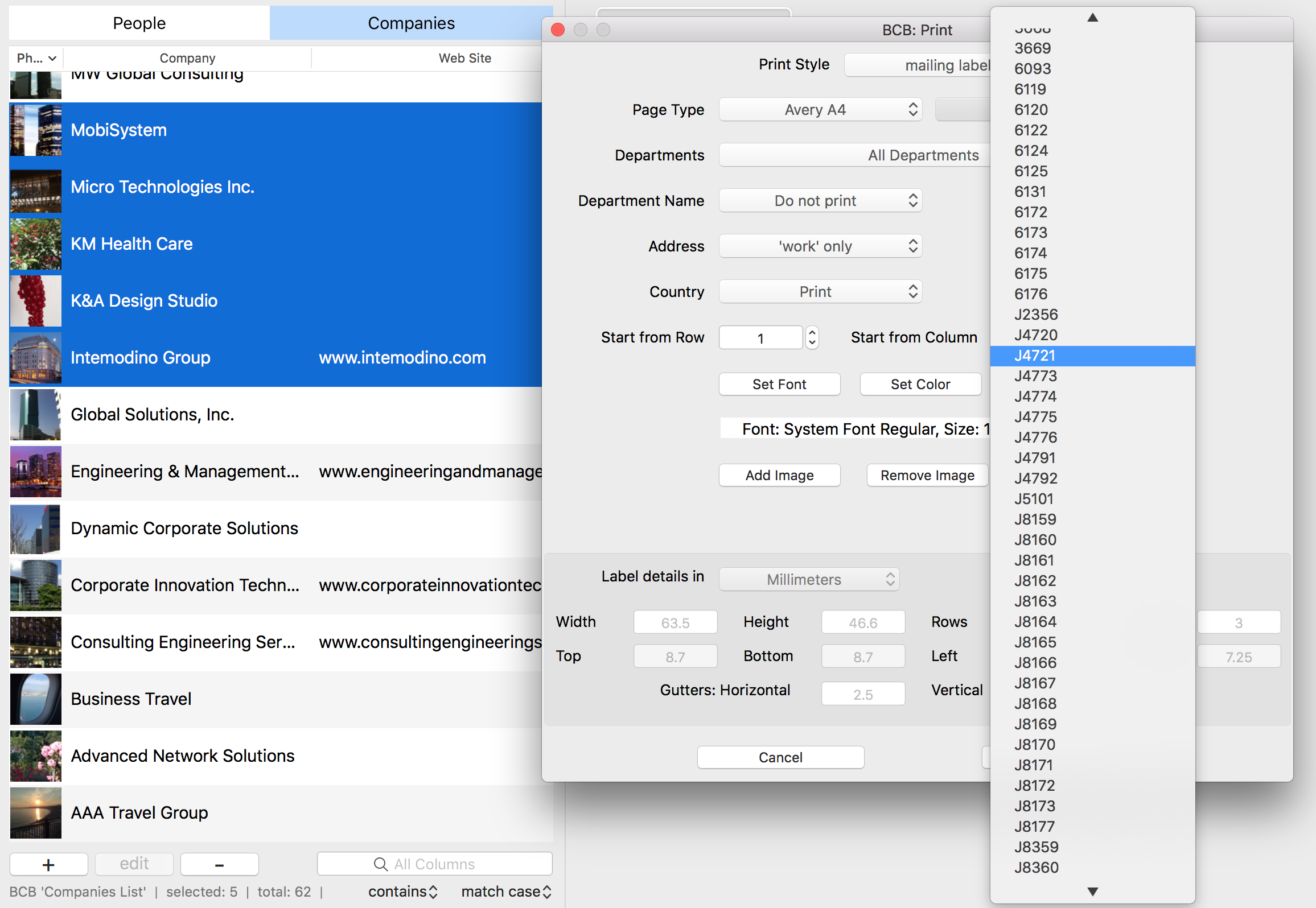The height and width of the screenshot is (908, 1316).
Task: Click the Remove Image button icon
Action: [x=920, y=474]
